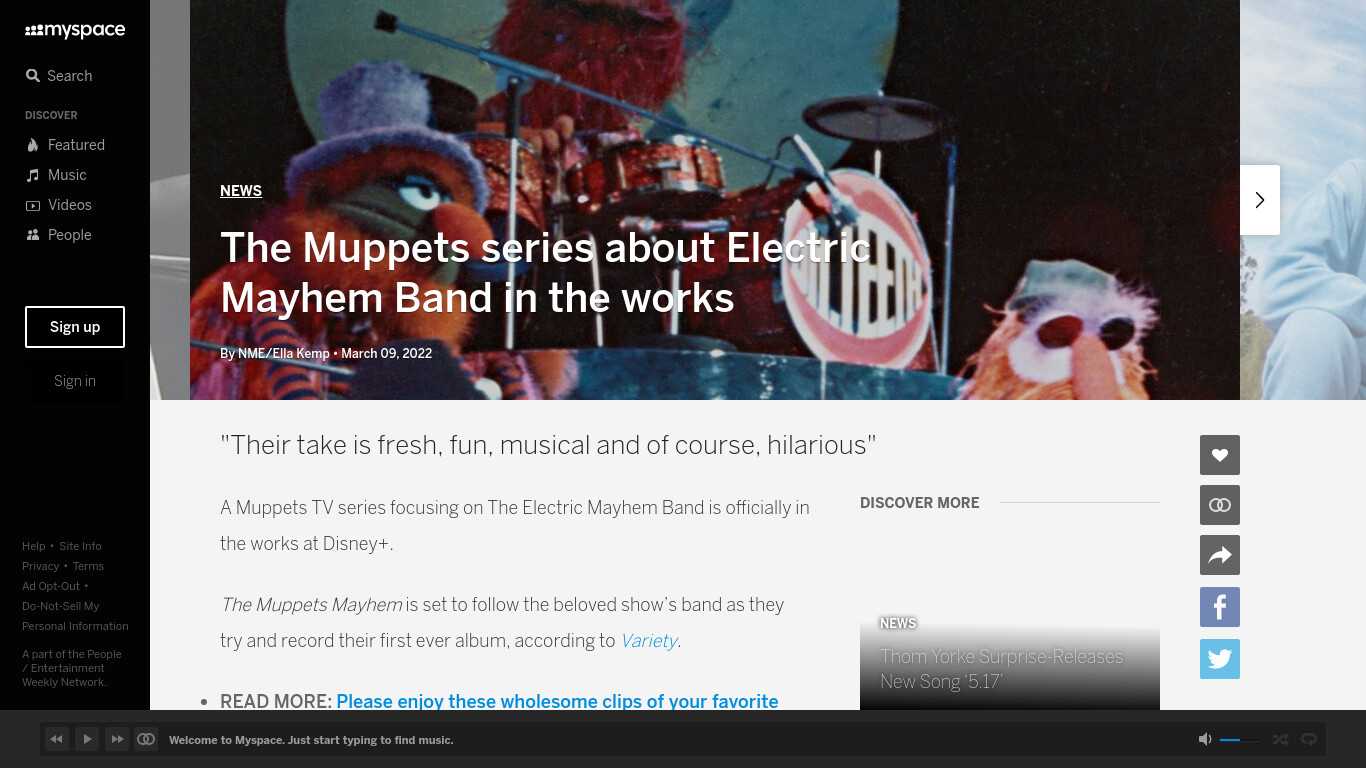Image resolution: width=1366 pixels, height=768 pixels.
Task: Open the Variety link
Action: (649, 640)
